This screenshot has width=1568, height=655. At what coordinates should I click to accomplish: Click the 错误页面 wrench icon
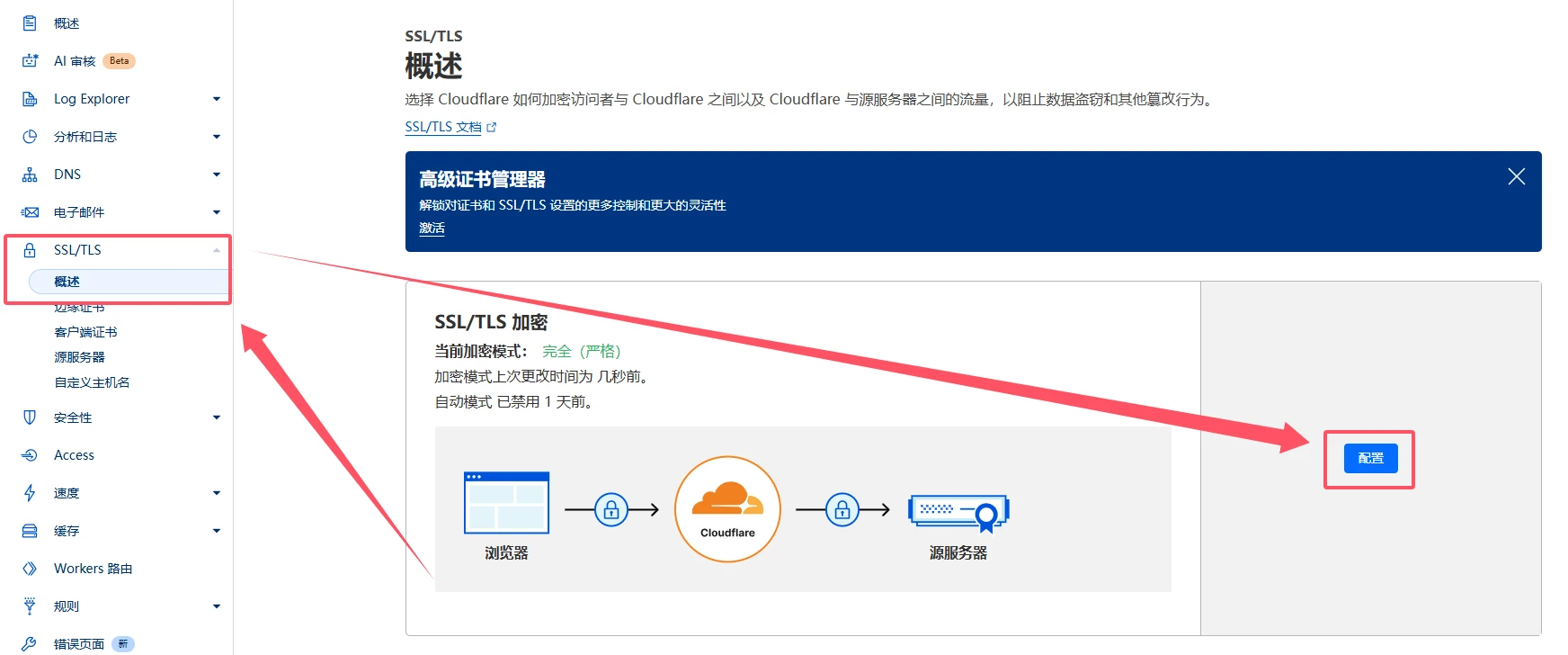click(x=30, y=644)
